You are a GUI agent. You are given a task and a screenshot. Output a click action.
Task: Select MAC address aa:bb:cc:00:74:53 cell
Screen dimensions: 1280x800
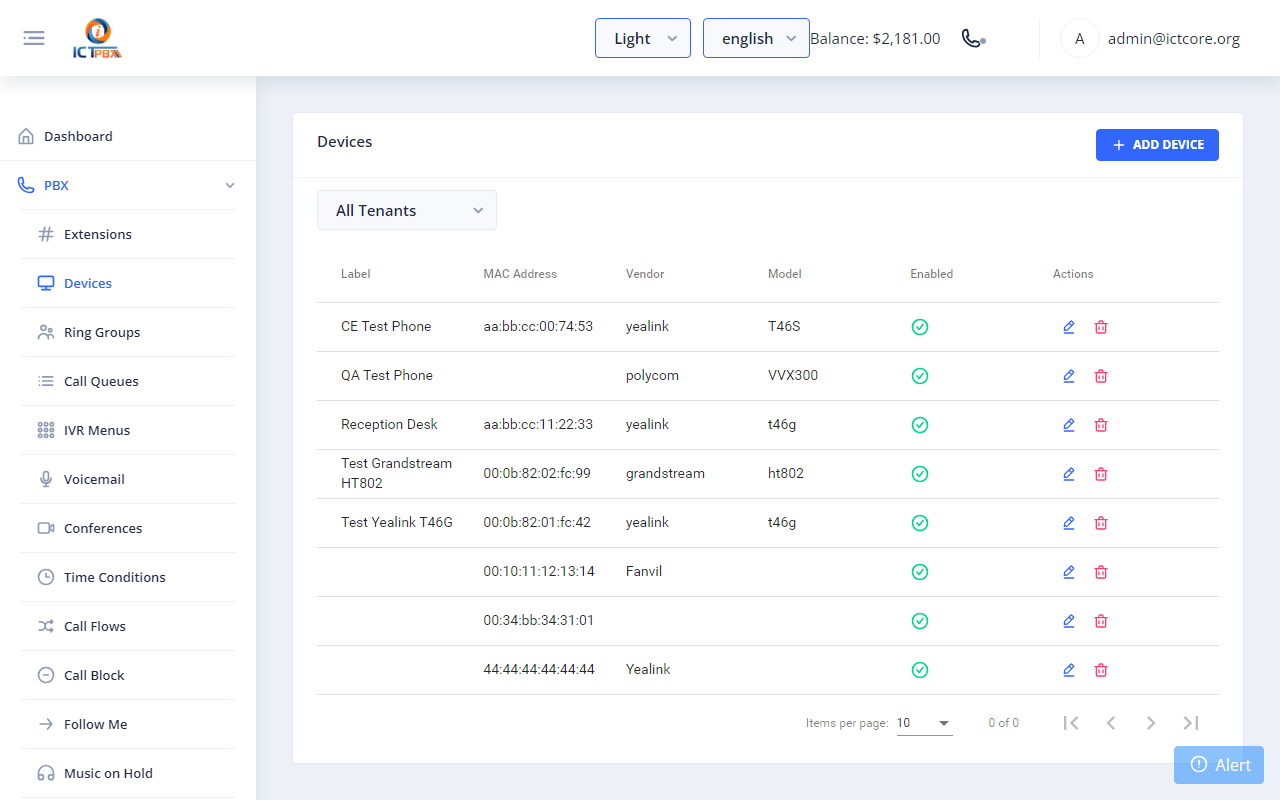538,326
